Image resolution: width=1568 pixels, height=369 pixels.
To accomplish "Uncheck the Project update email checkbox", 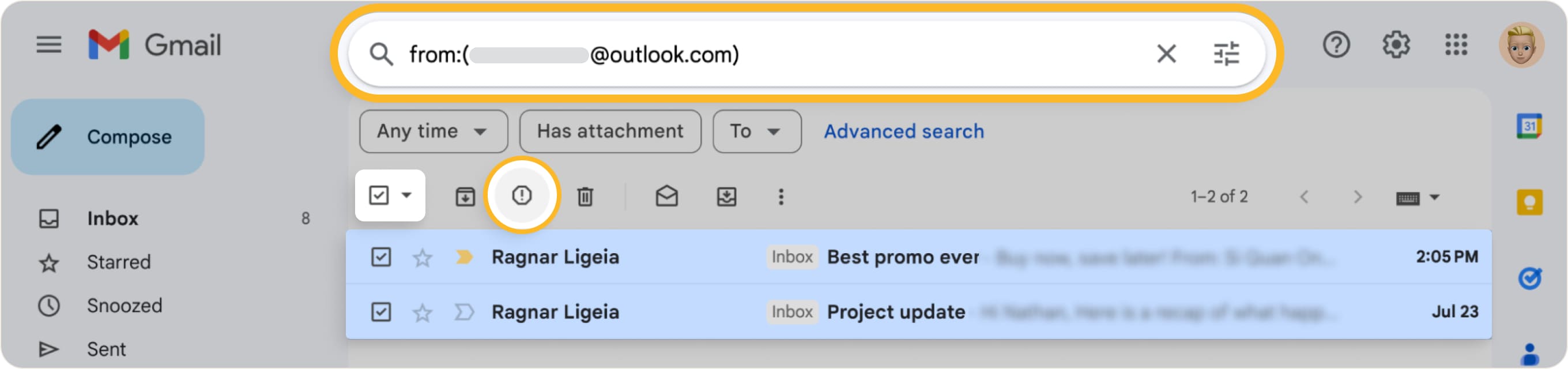I will click(x=381, y=312).
